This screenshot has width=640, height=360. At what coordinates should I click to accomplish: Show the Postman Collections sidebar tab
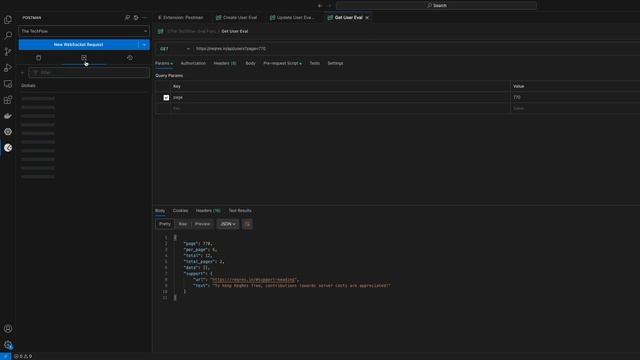[39, 58]
